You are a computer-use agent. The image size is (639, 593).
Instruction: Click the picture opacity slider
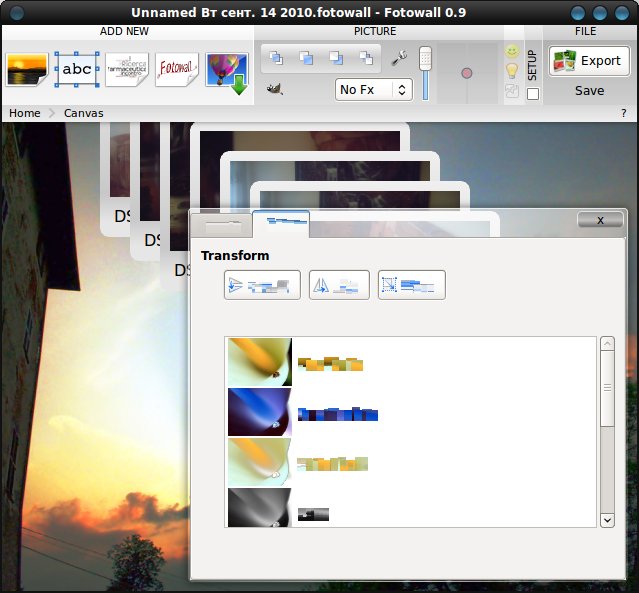[x=425, y=73]
